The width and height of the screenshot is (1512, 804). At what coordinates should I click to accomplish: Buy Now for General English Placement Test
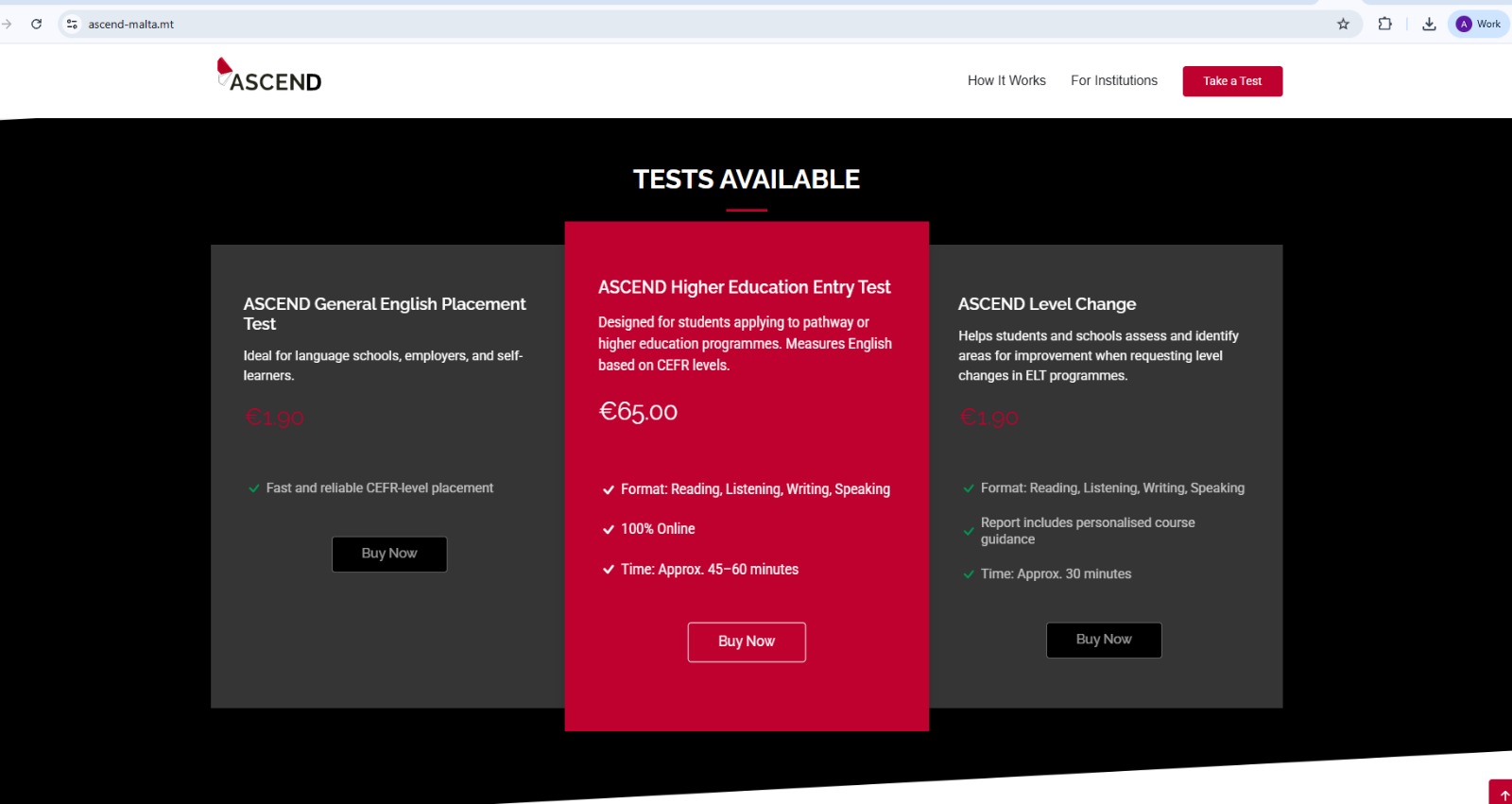[x=389, y=554]
